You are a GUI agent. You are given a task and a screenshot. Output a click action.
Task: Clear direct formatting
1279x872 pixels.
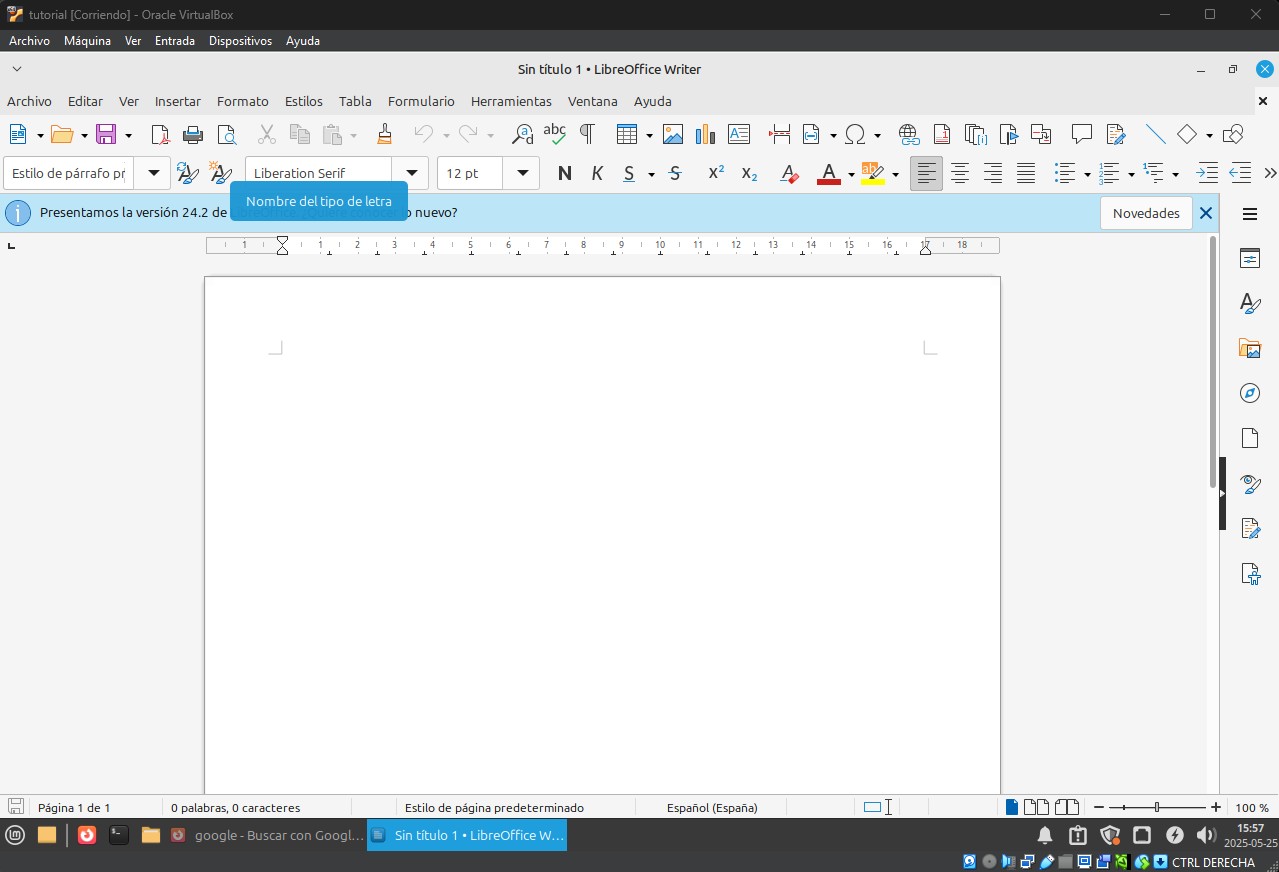tap(789, 173)
